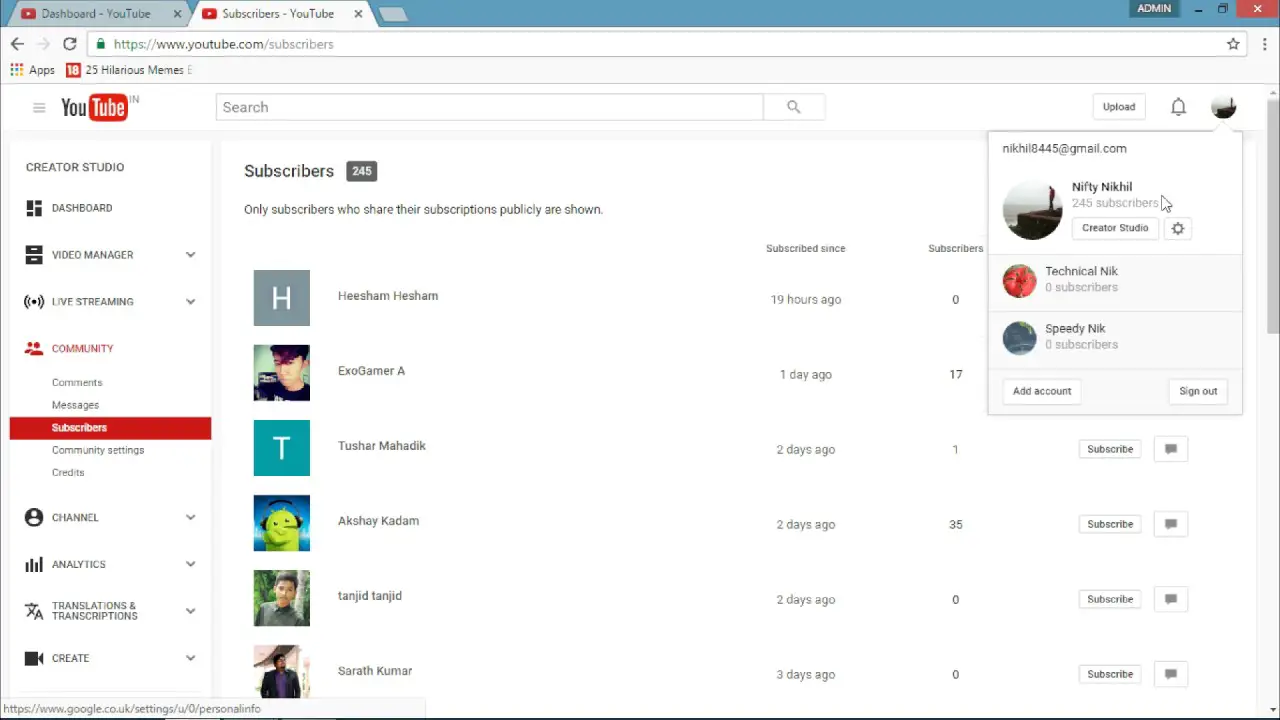Click the Create camera icon
The width and height of the screenshot is (1280, 720).
[34, 658]
